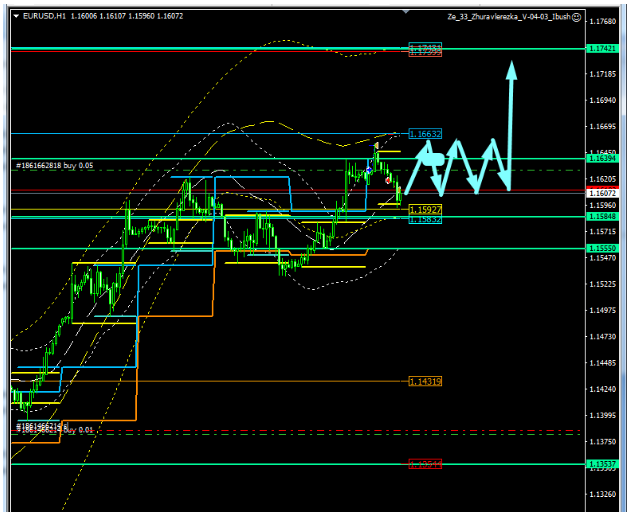Screen dimensions: 634x520
Task: Select the red dash-dot buy 0.01 order line
Action: pyautogui.click(x=300, y=432)
